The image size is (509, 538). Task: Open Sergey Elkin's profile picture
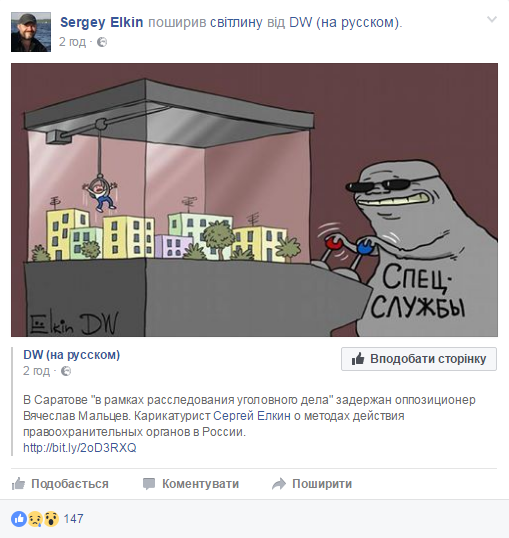pos(31,32)
